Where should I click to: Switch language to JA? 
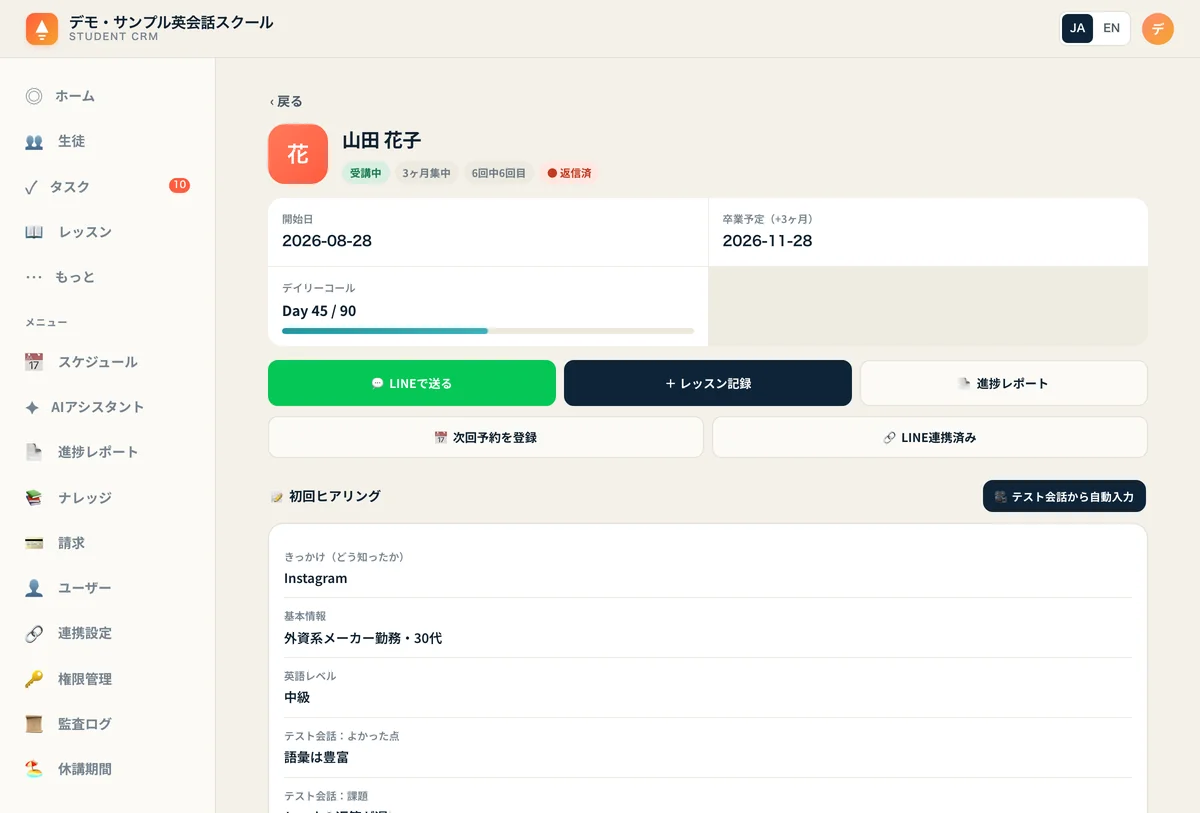click(x=1077, y=28)
